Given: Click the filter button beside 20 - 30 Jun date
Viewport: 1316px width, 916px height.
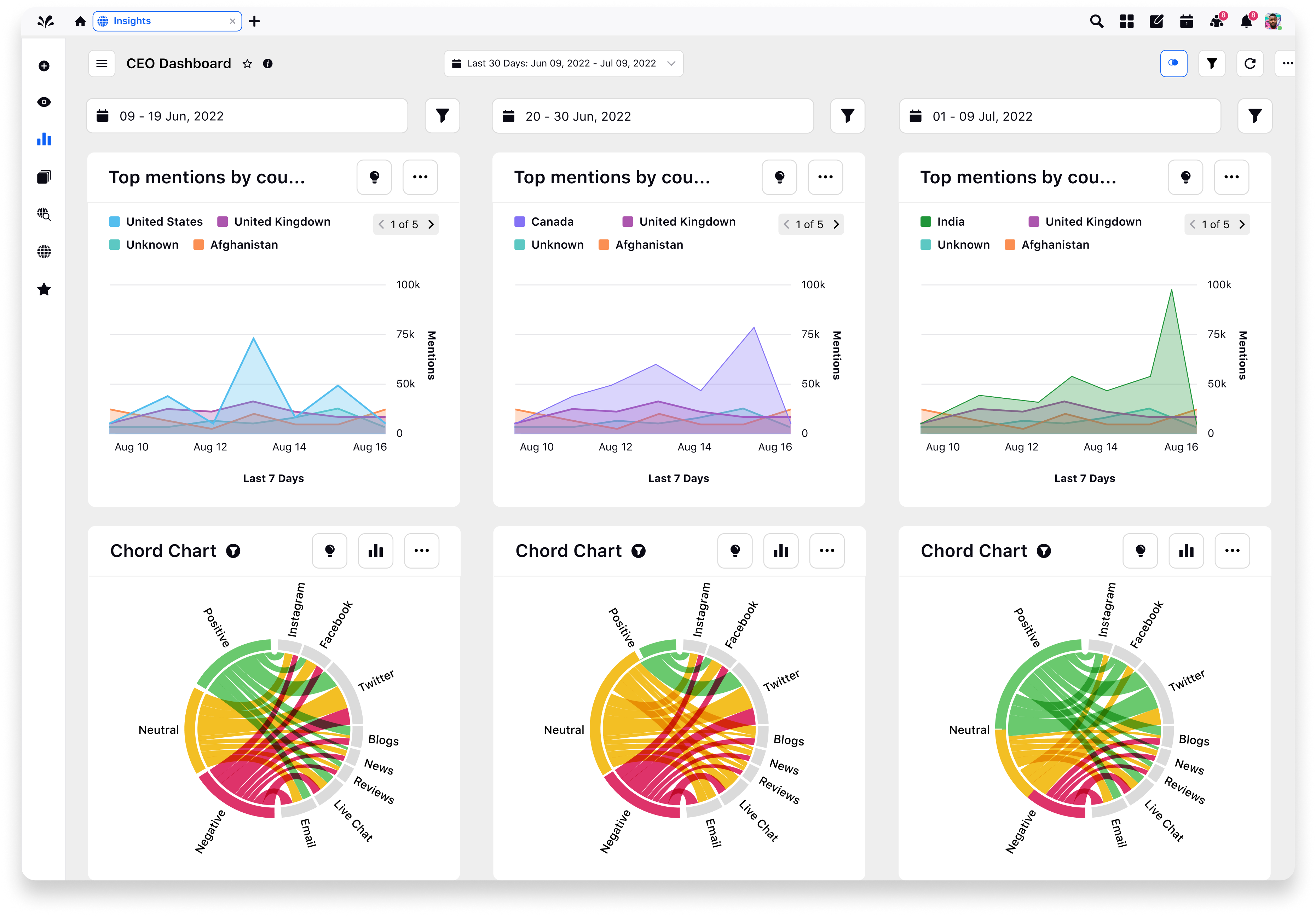Looking at the screenshot, I should [847, 116].
